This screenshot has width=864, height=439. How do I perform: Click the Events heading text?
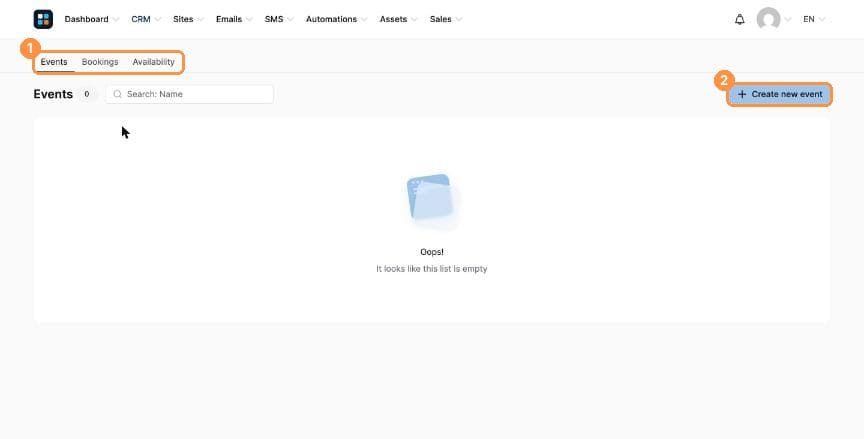[53, 94]
